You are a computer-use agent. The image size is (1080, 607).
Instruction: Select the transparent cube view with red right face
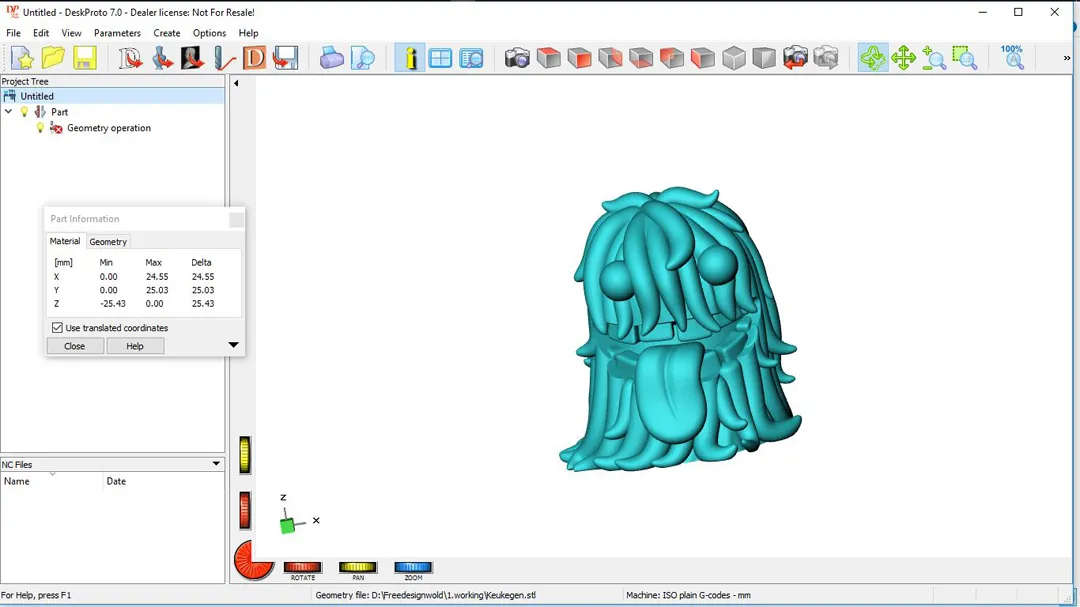[x=610, y=58]
